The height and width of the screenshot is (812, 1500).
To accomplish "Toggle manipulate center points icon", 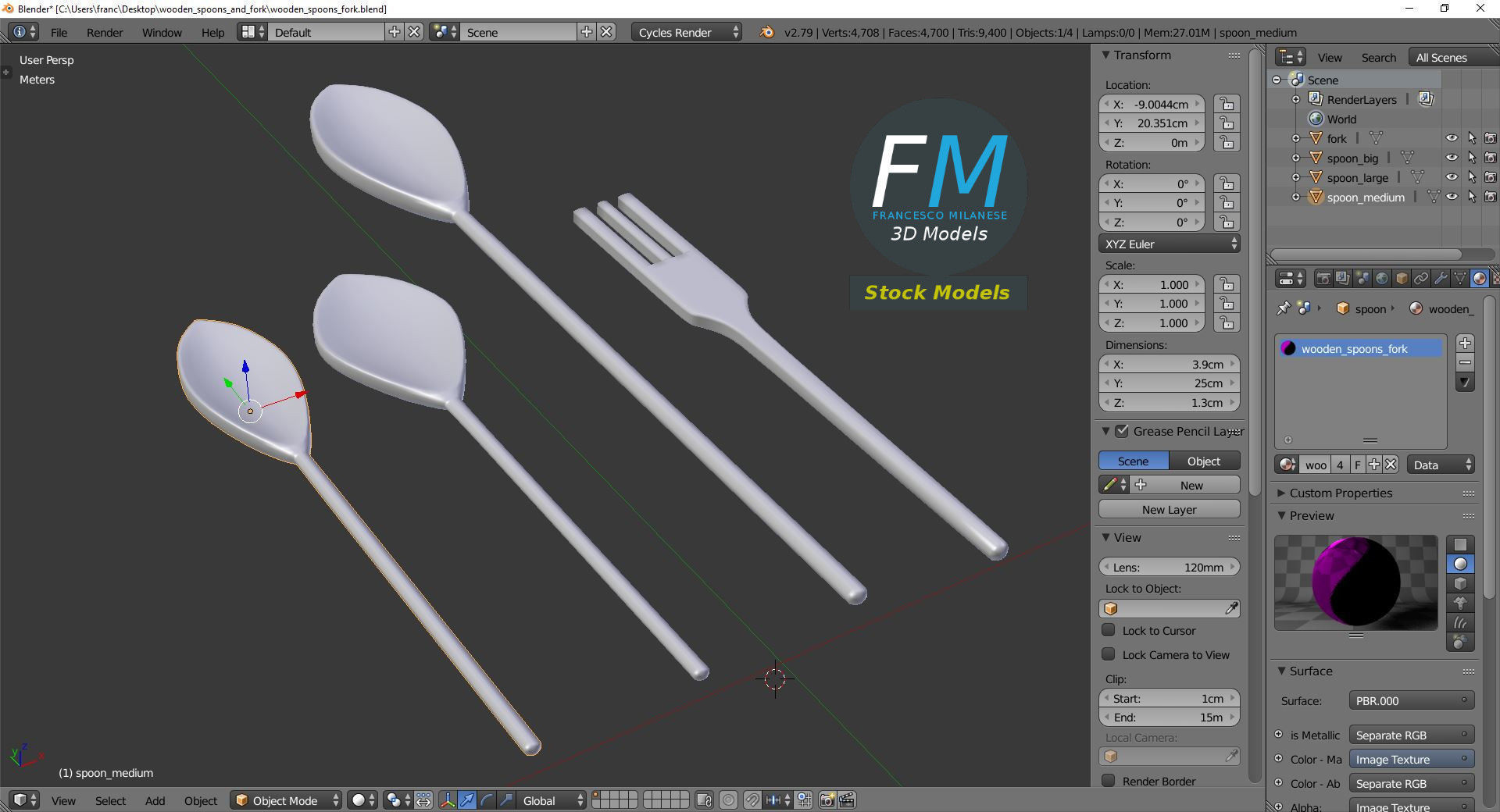I will click(423, 800).
